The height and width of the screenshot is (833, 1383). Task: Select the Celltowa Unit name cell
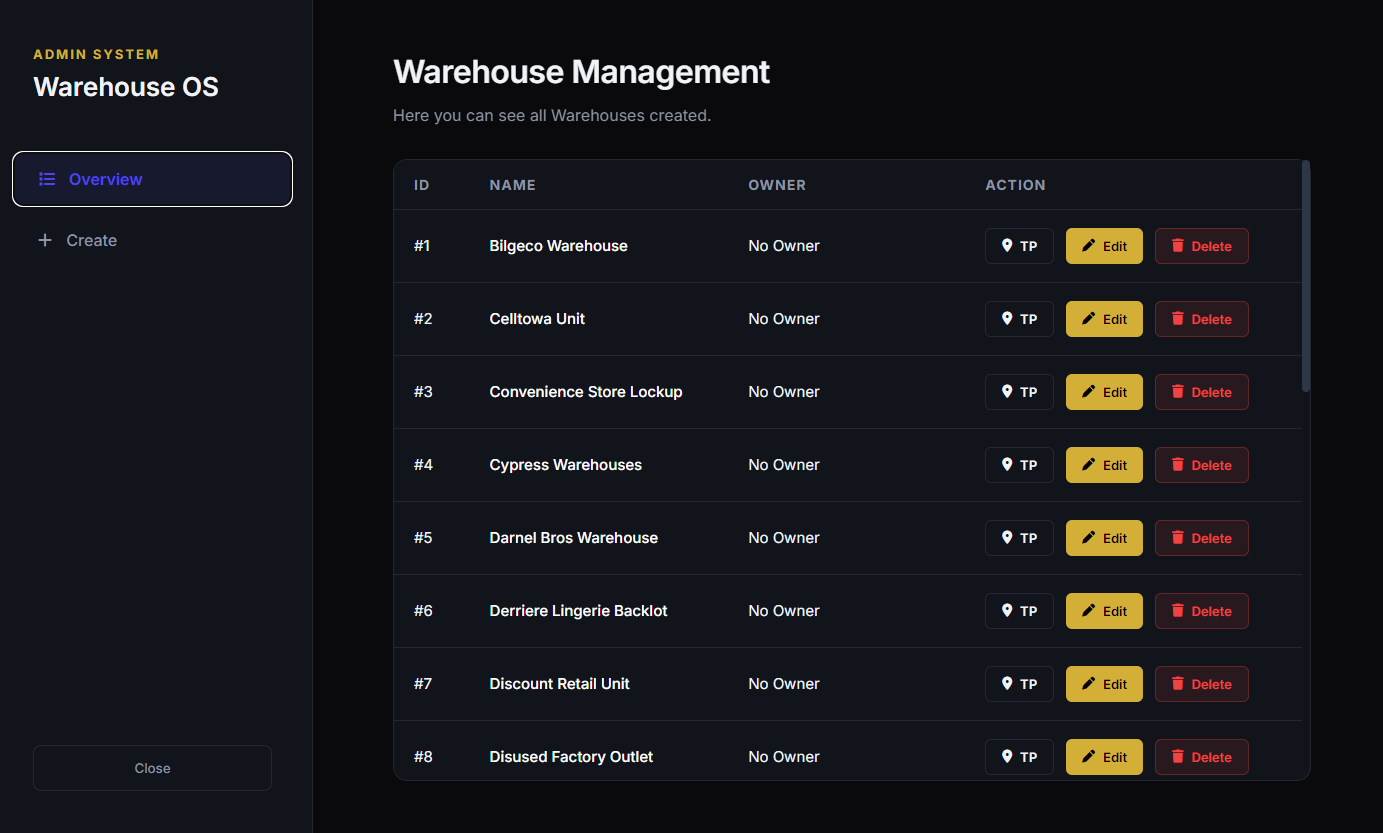(x=537, y=319)
